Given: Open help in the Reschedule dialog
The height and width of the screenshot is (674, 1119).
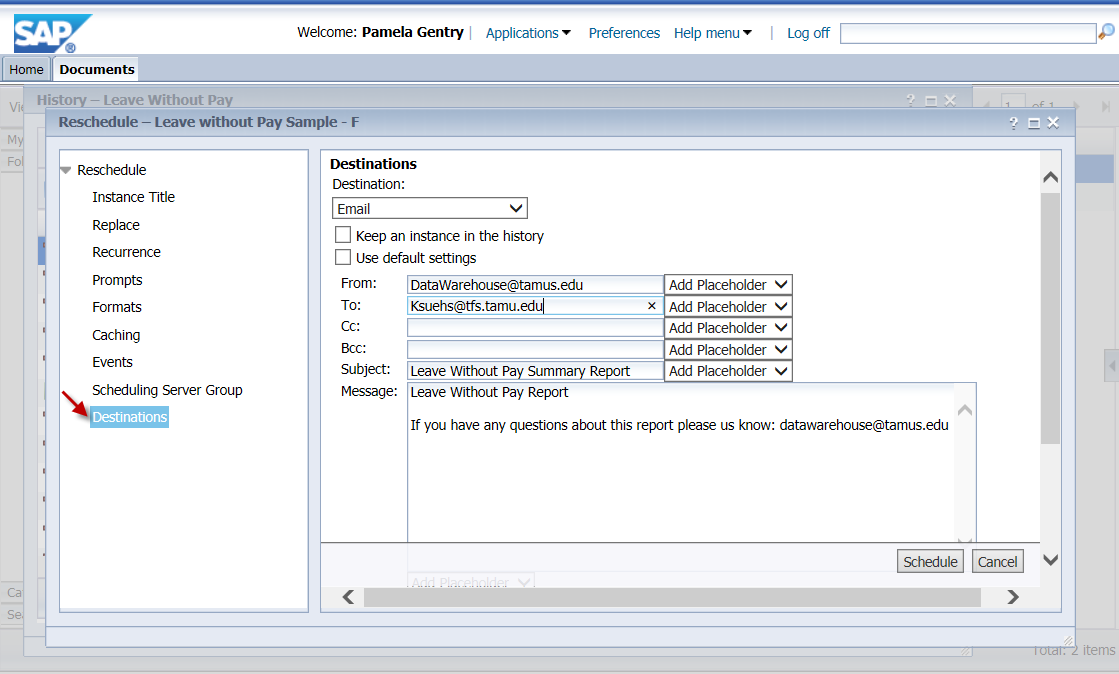Looking at the screenshot, I should click(x=1013, y=123).
